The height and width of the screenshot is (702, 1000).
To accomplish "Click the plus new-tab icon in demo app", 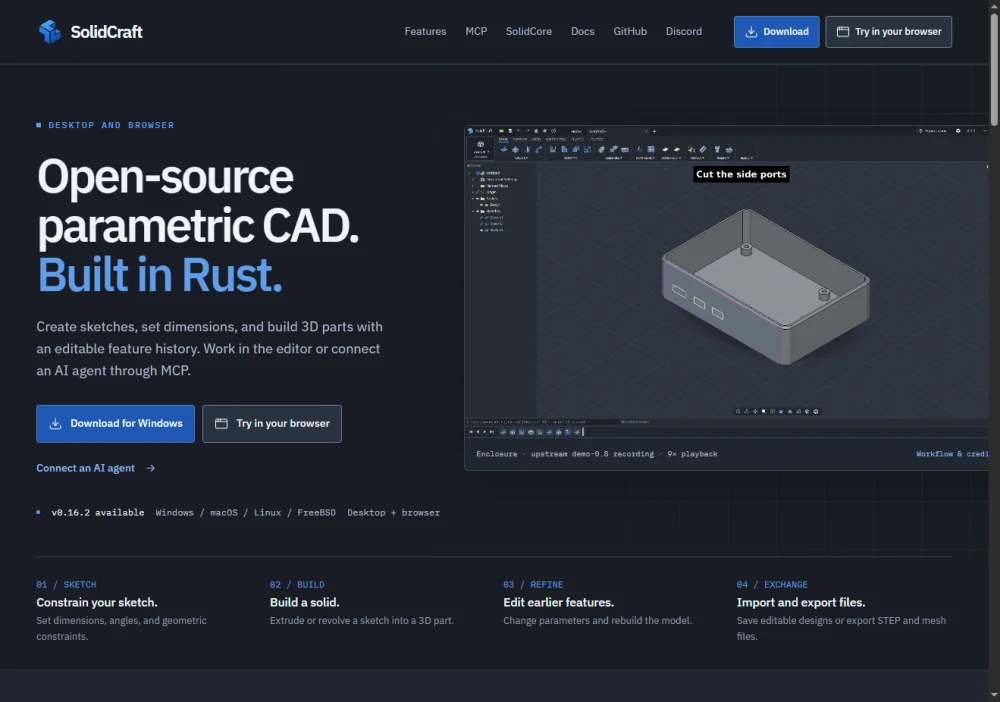I will pyautogui.click(x=654, y=131).
